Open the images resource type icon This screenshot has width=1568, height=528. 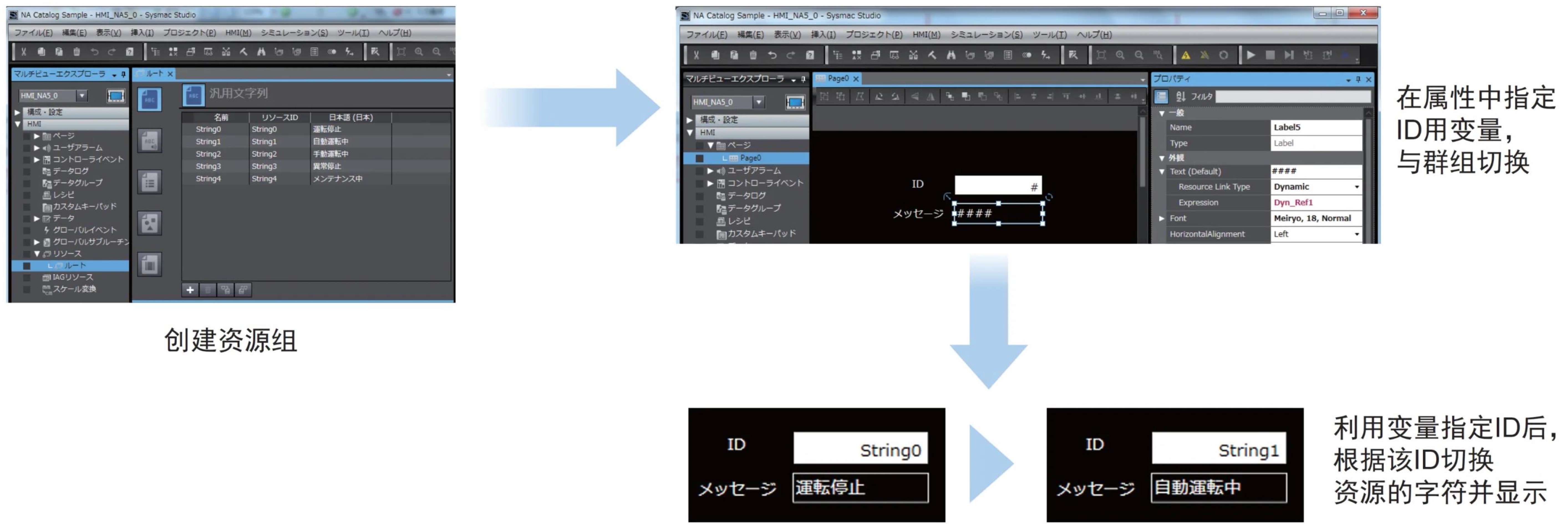[x=149, y=223]
